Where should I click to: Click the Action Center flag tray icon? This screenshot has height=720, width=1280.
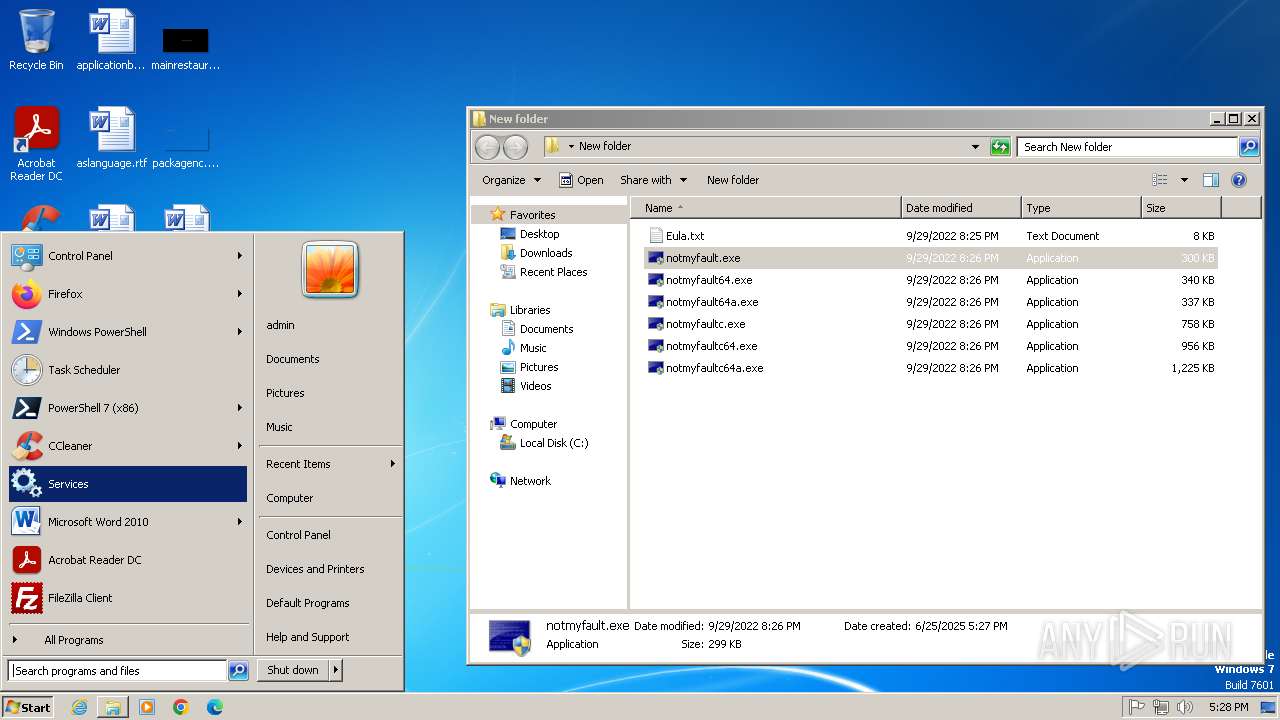(x=1137, y=707)
